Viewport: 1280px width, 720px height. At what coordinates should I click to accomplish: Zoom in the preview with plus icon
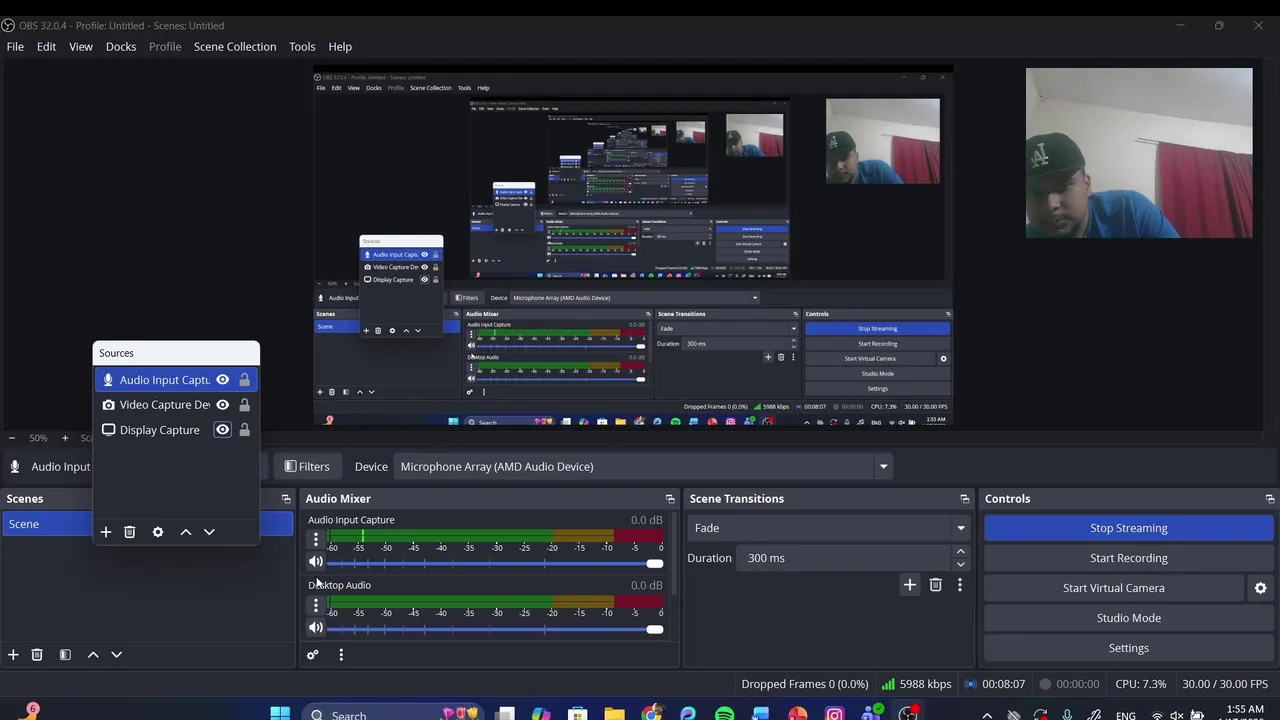point(65,438)
